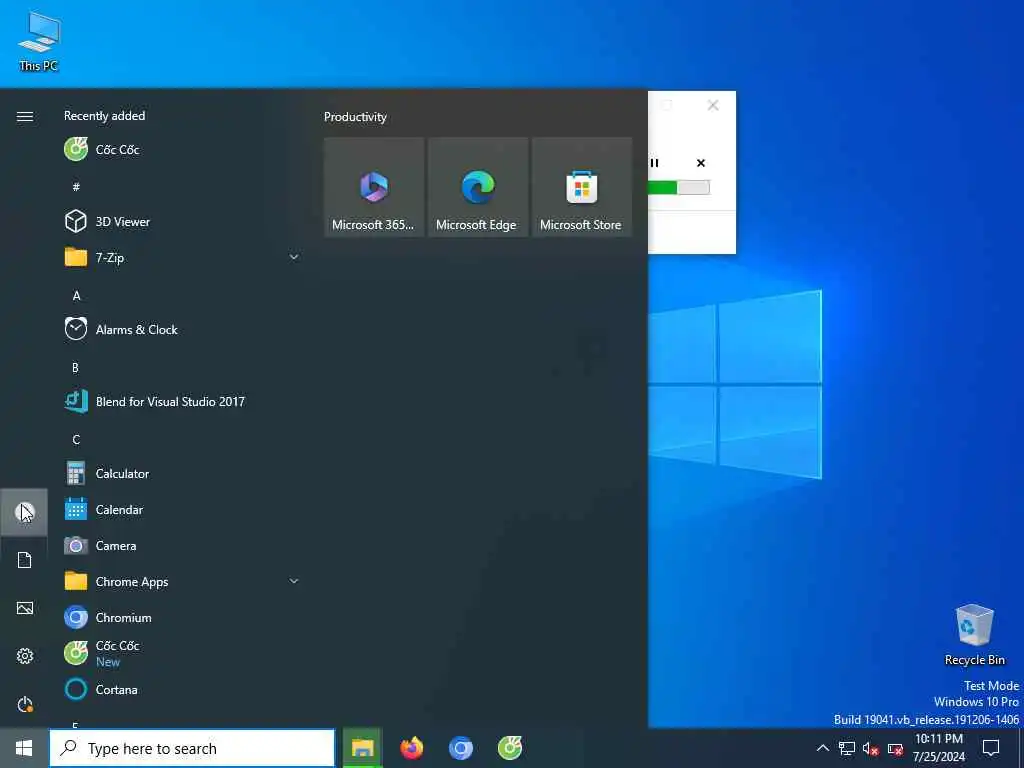The height and width of the screenshot is (768, 1024).
Task: Click the battery tray icon with red X
Action: click(x=895, y=748)
